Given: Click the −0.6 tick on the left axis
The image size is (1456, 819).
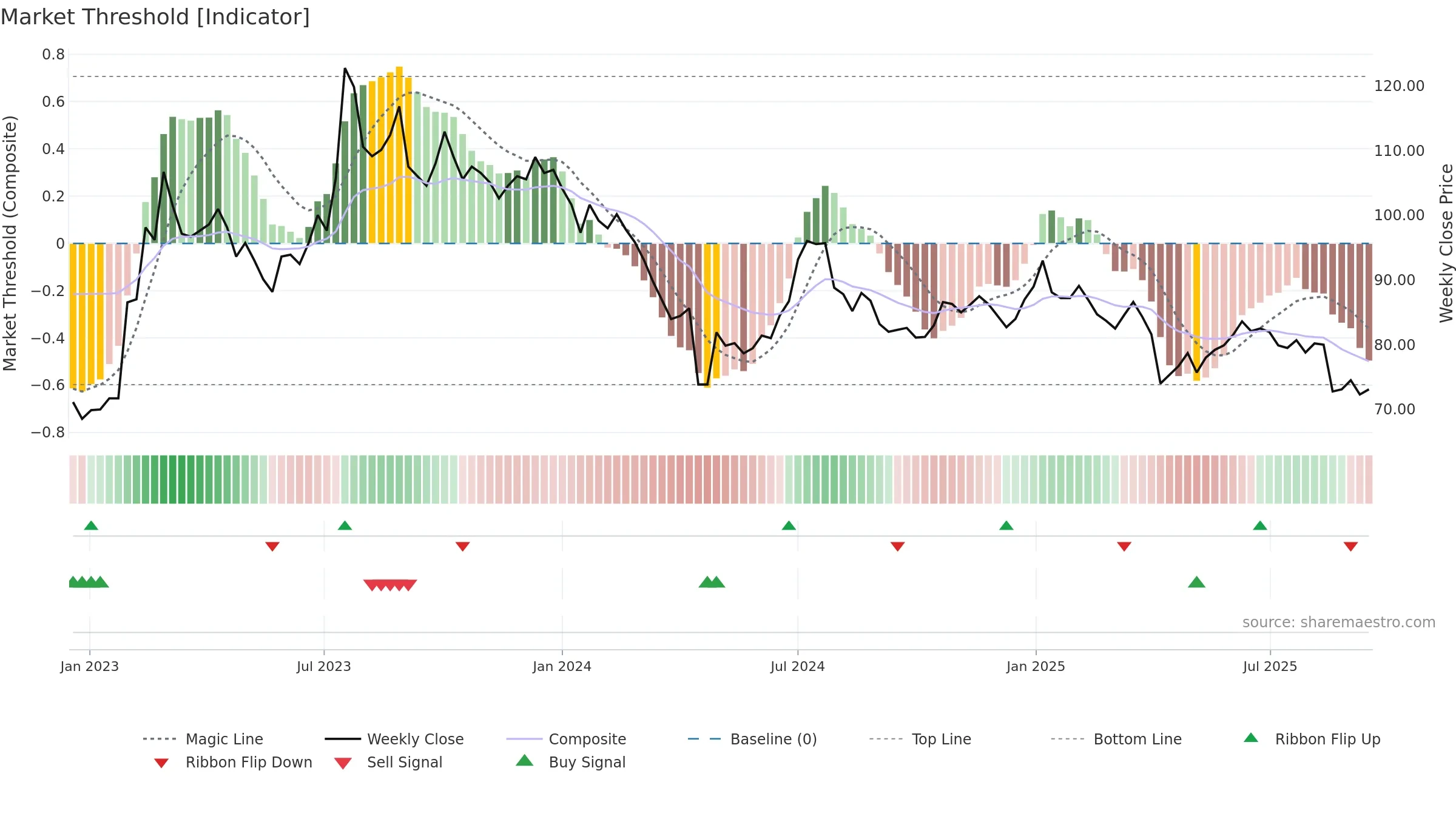Looking at the screenshot, I should 48,385.
